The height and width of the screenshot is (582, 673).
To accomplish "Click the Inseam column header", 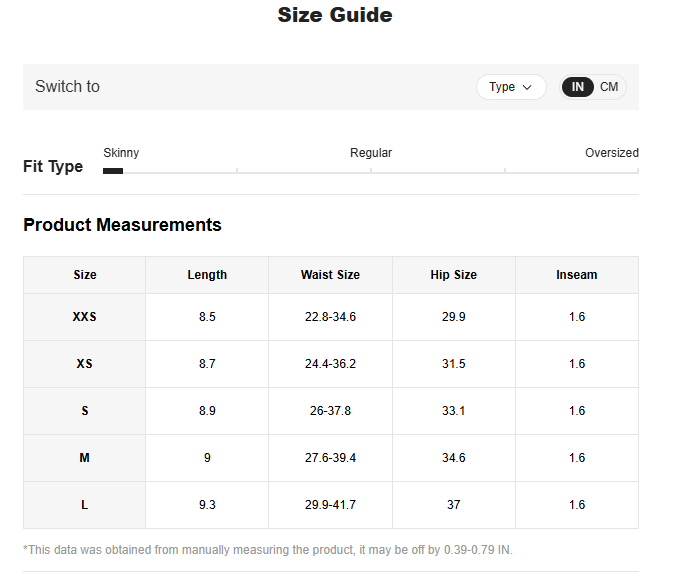I will tap(576, 275).
